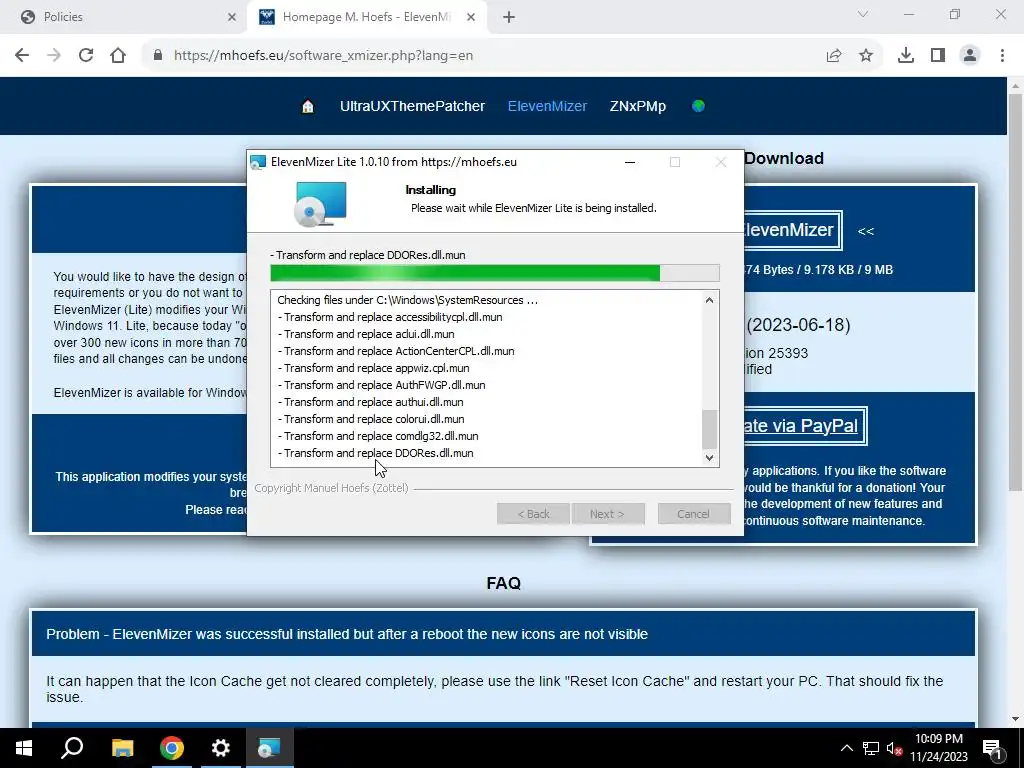Image resolution: width=1024 pixels, height=768 pixels.
Task: Click the installer Next button
Action: (x=608, y=514)
